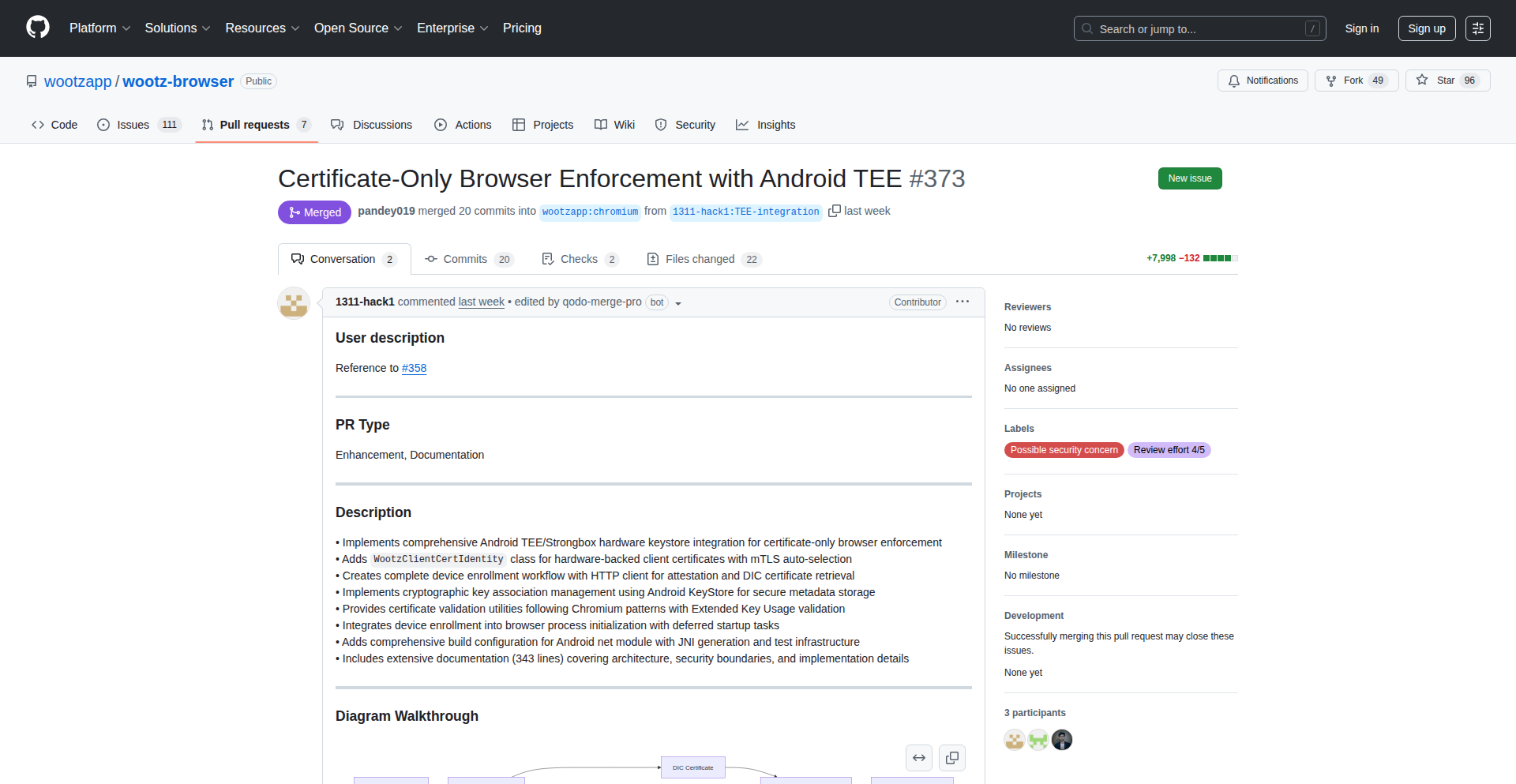
Task: Expand the Enterprise menu
Action: point(452,28)
